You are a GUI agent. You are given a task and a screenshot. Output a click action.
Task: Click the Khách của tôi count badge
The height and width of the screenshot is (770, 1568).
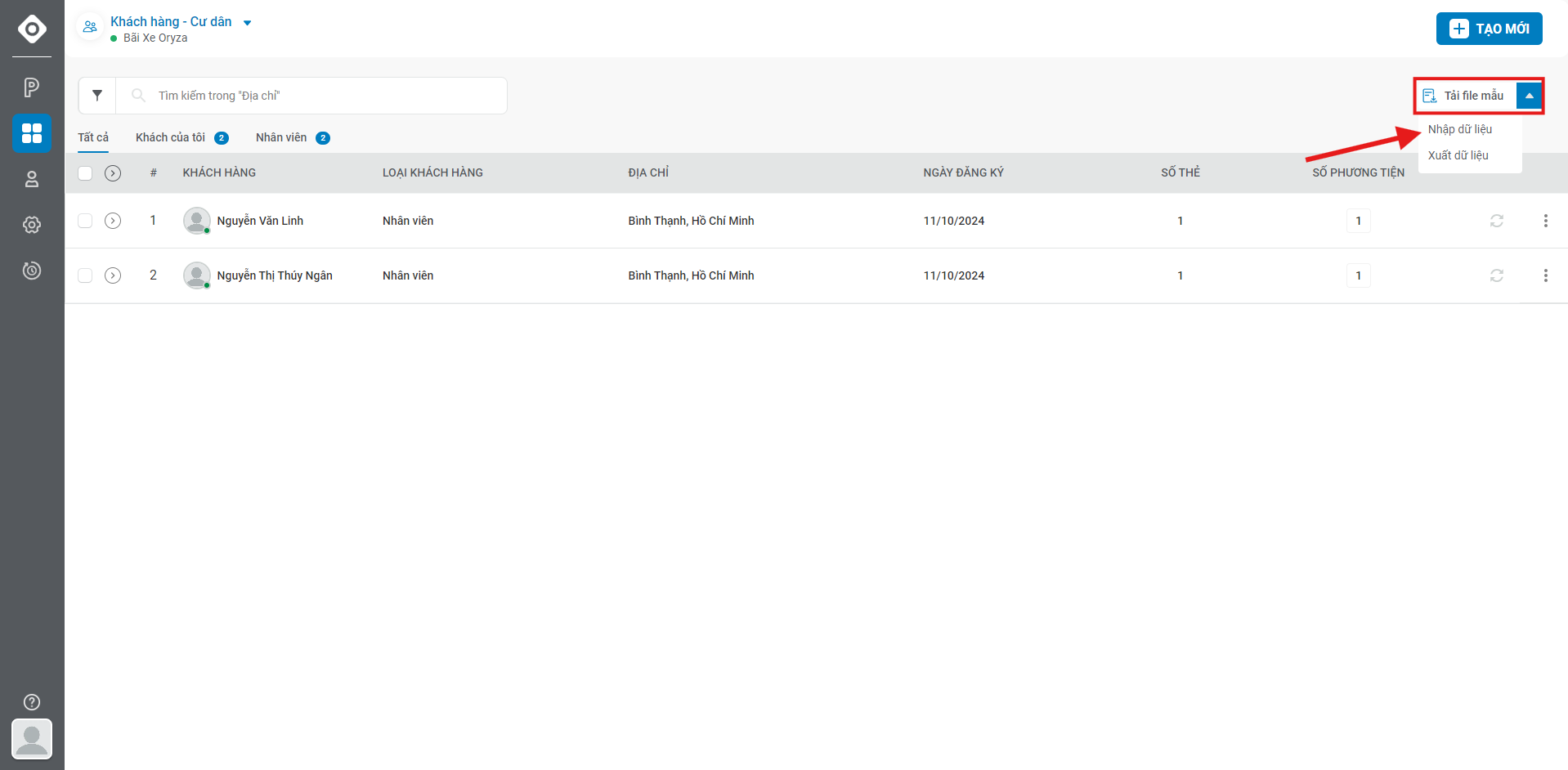pos(222,138)
